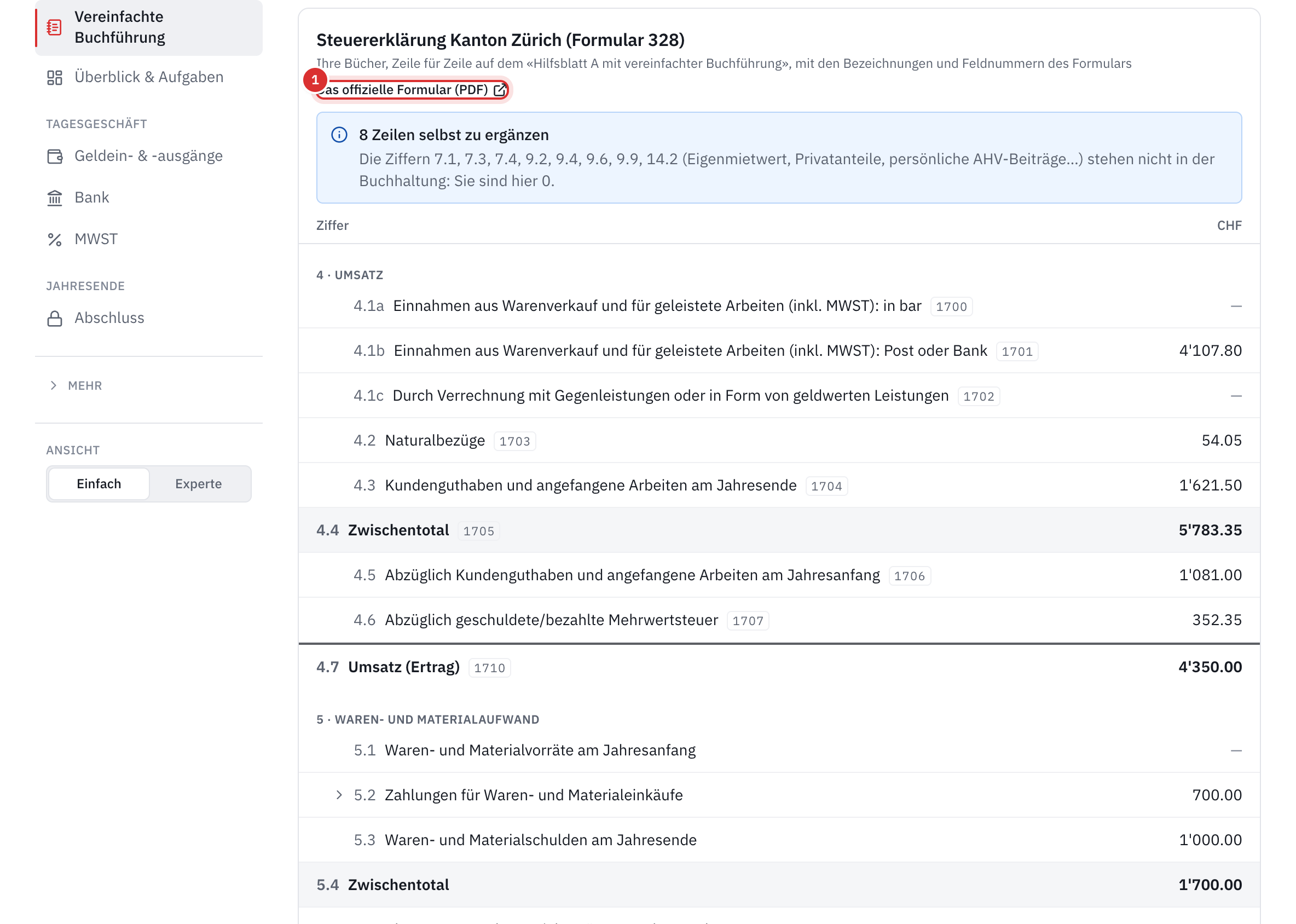Click the Abschluss lock icon
Image resolution: width=1296 pixels, height=924 pixels.
(55, 319)
